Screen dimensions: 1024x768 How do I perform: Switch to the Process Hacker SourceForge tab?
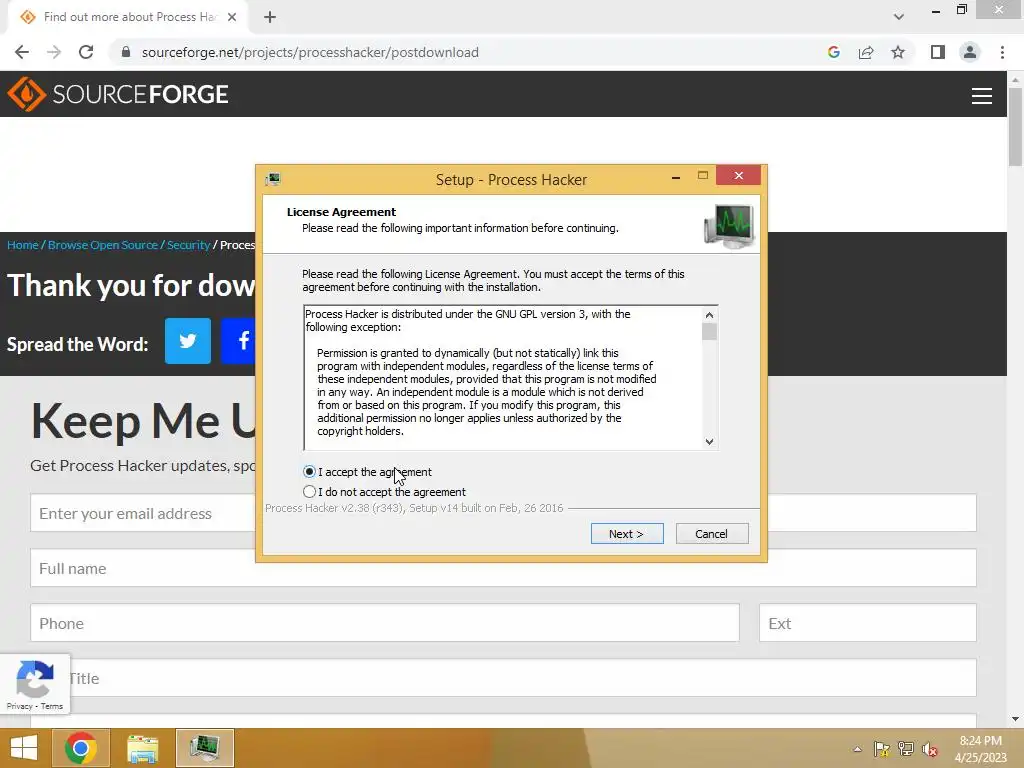(x=129, y=17)
